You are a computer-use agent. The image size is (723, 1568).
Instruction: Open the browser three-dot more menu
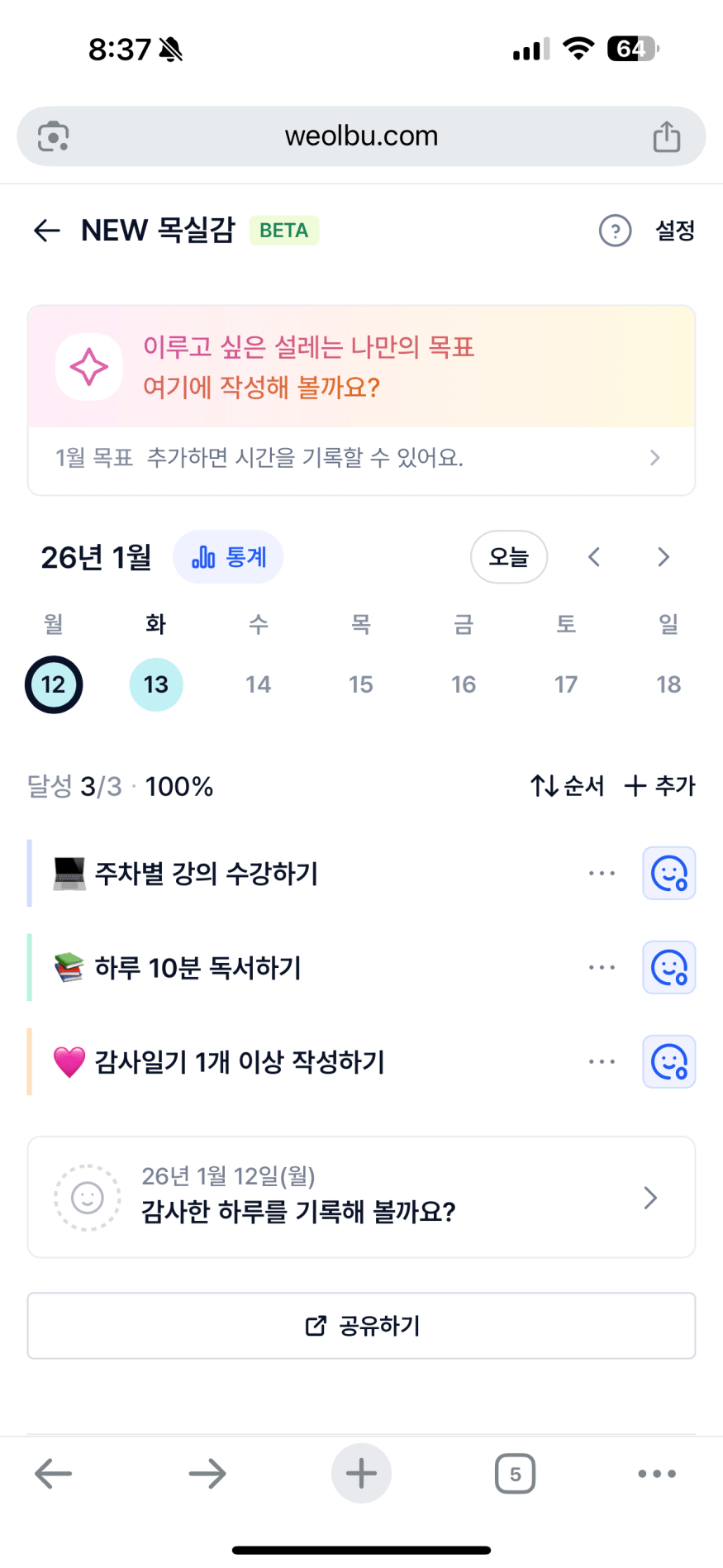[657, 1474]
